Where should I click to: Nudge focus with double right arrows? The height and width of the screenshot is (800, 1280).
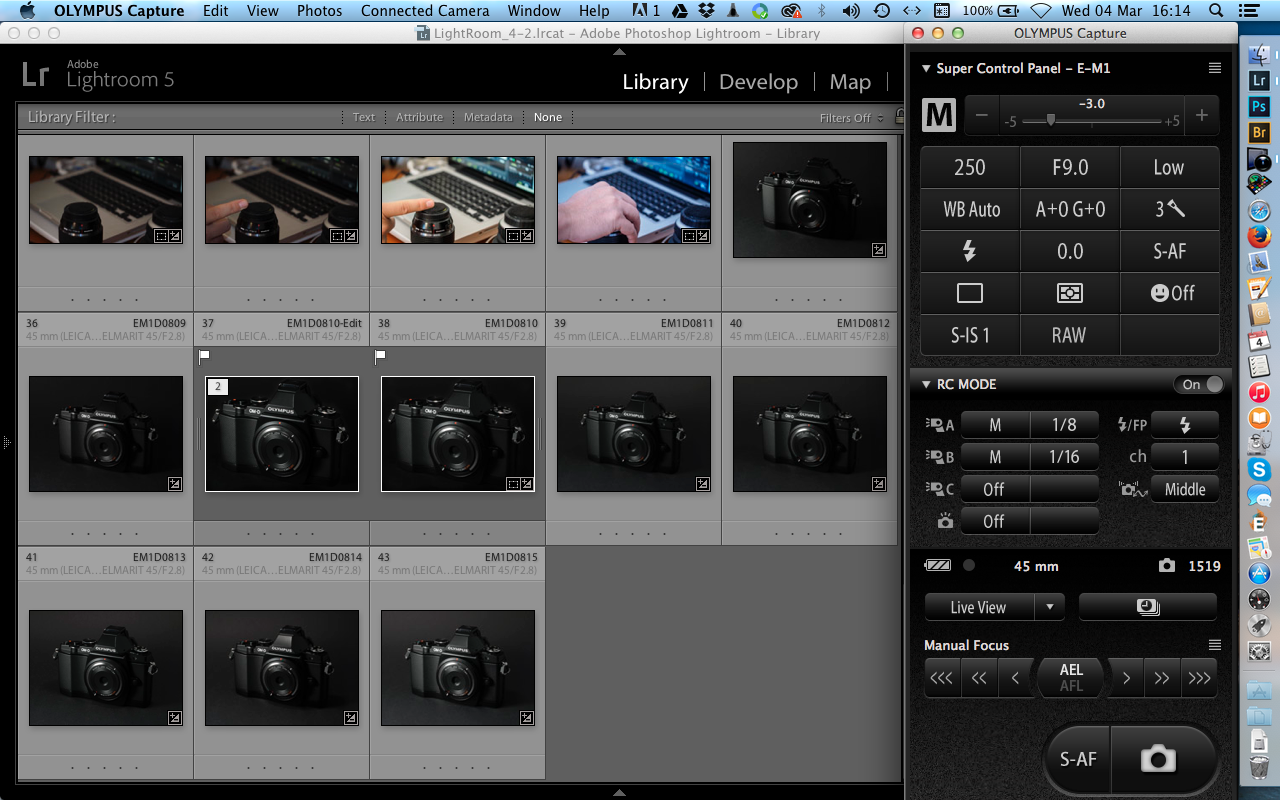[1162, 678]
